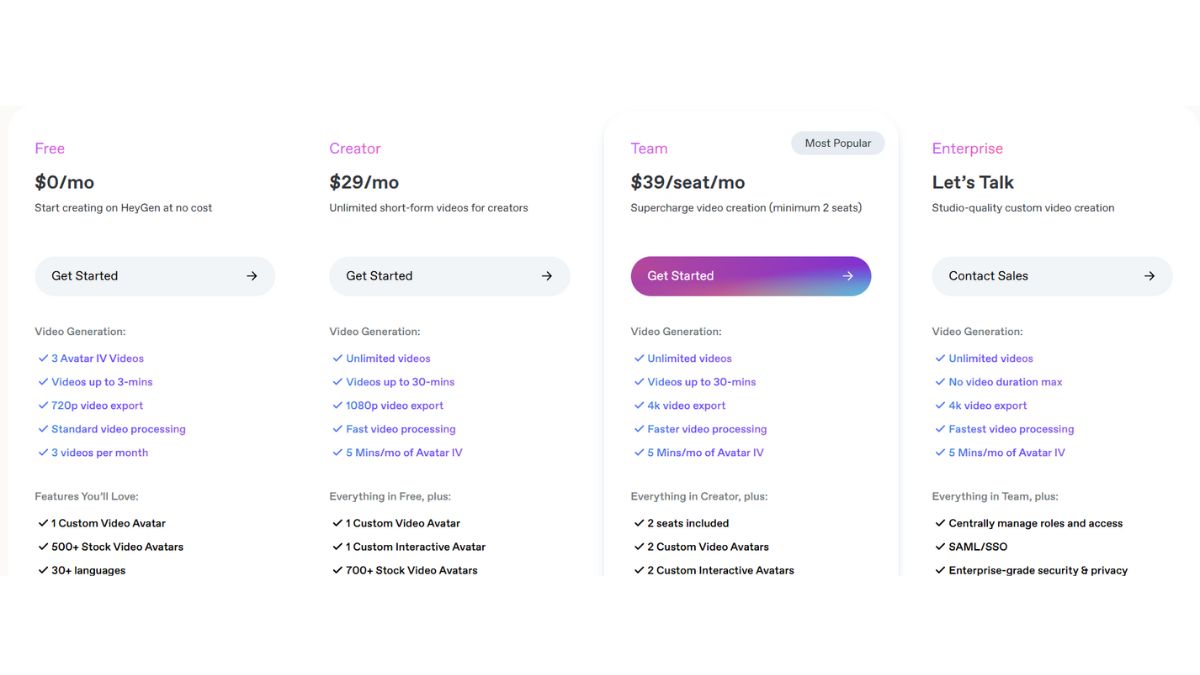Click 700+ Stock Video Avatars item
This screenshot has height=675, width=1200.
pos(411,570)
